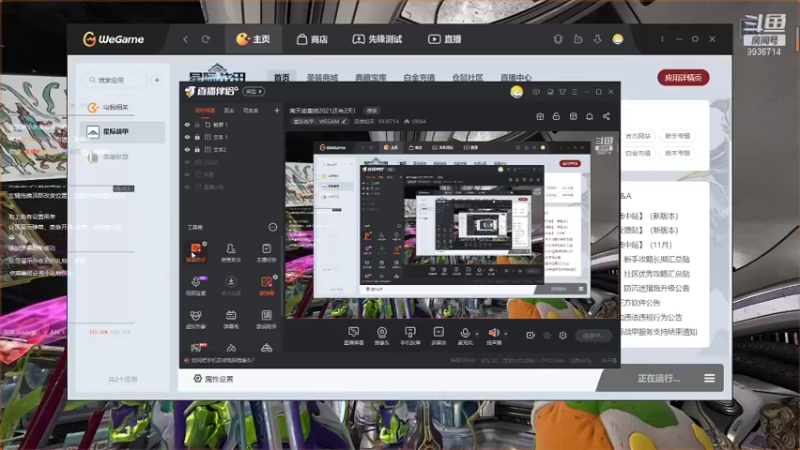Add a new scene with plus icon
The image size is (800, 450).
pos(277,110)
